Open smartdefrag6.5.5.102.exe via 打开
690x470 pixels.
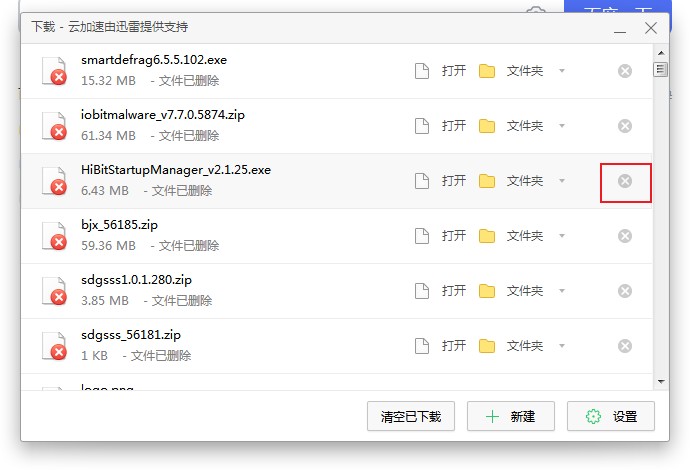click(x=440, y=71)
